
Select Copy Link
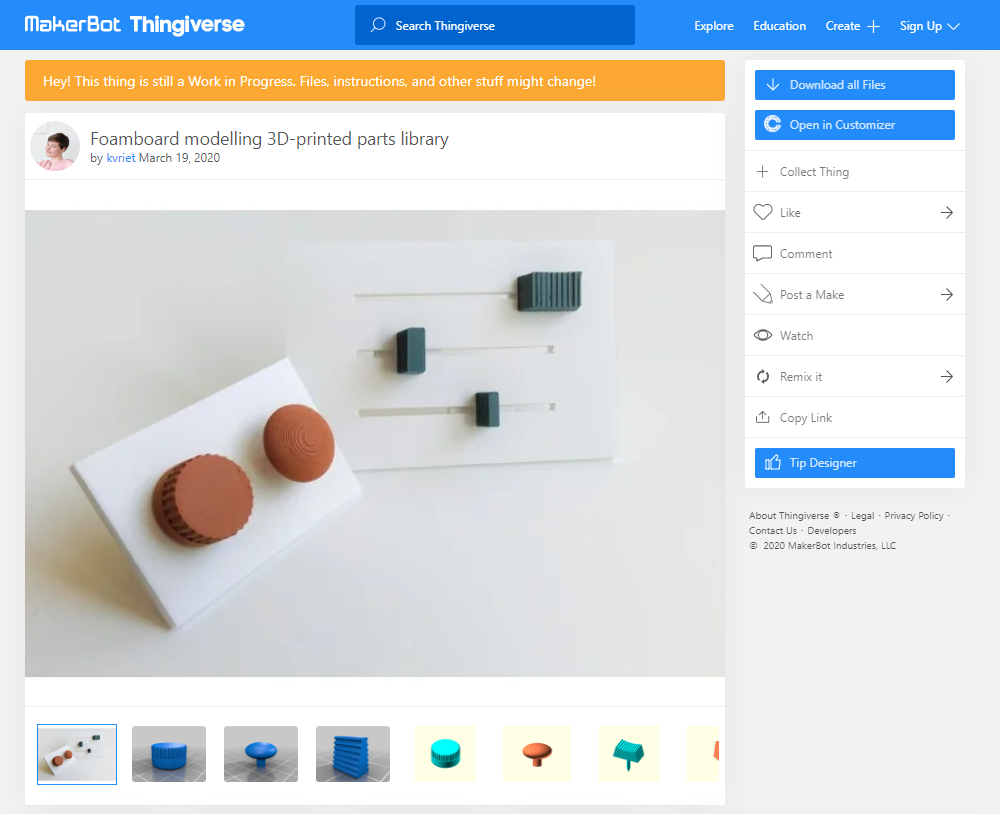point(855,418)
